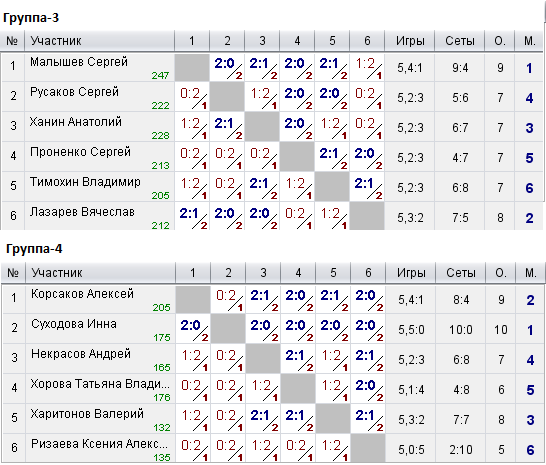Open Хорова Татьяна's 2:0 win cell
546x465 pixels.
tap(368, 389)
